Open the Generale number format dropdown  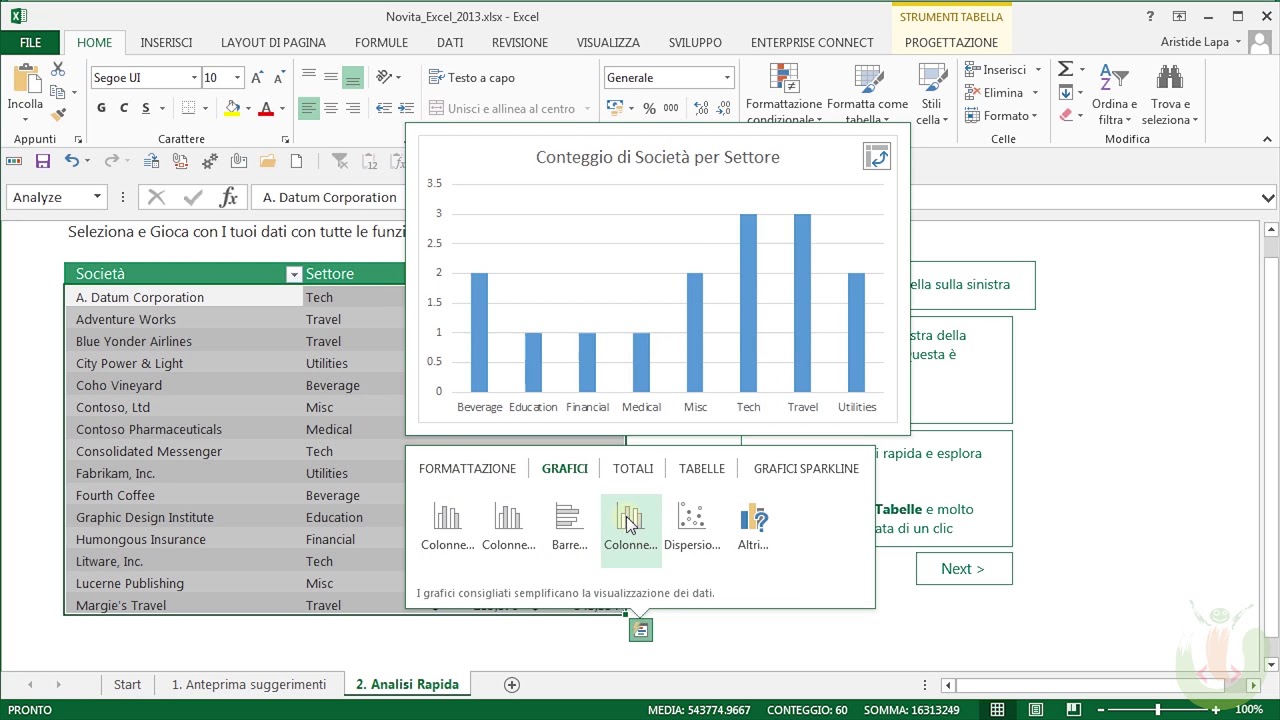727,78
